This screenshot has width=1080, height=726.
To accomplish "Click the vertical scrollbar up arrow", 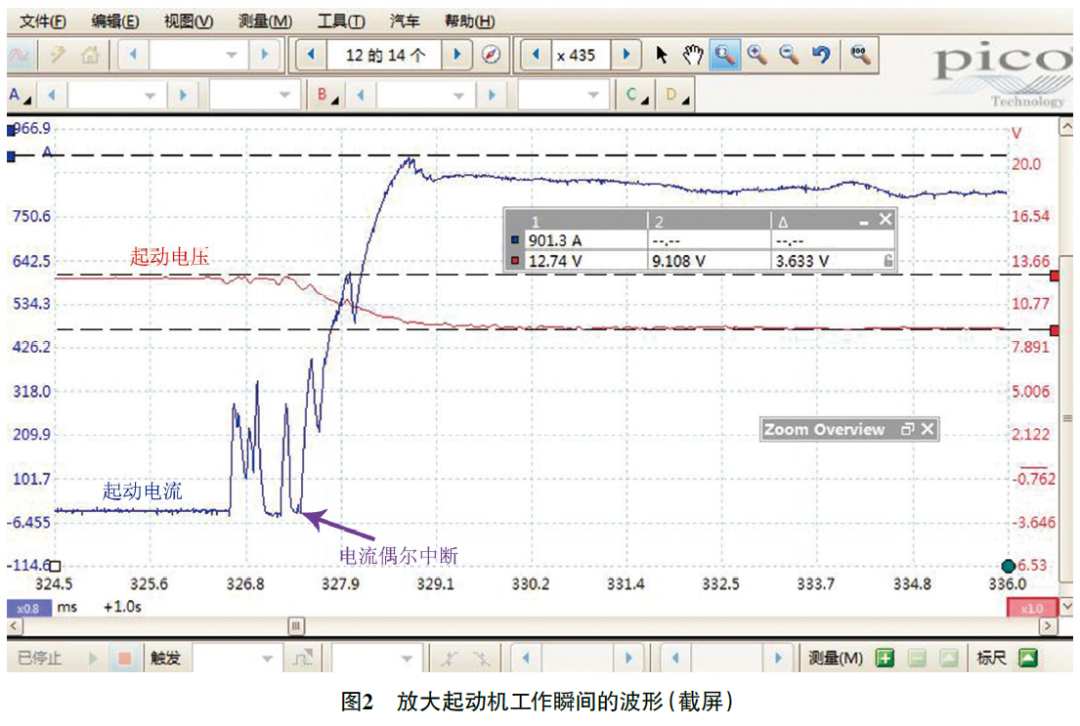I will pos(1066,127).
